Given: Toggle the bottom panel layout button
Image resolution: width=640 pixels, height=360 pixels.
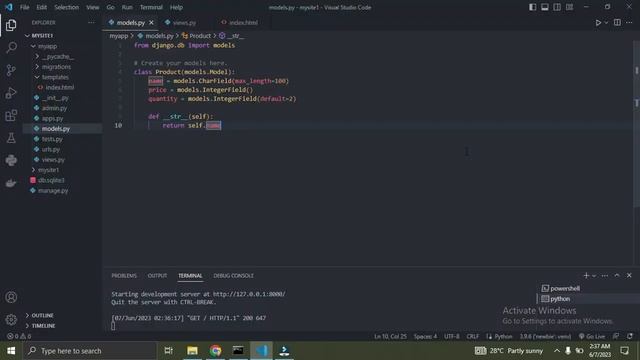Looking at the screenshot, I should click(x=544, y=7).
